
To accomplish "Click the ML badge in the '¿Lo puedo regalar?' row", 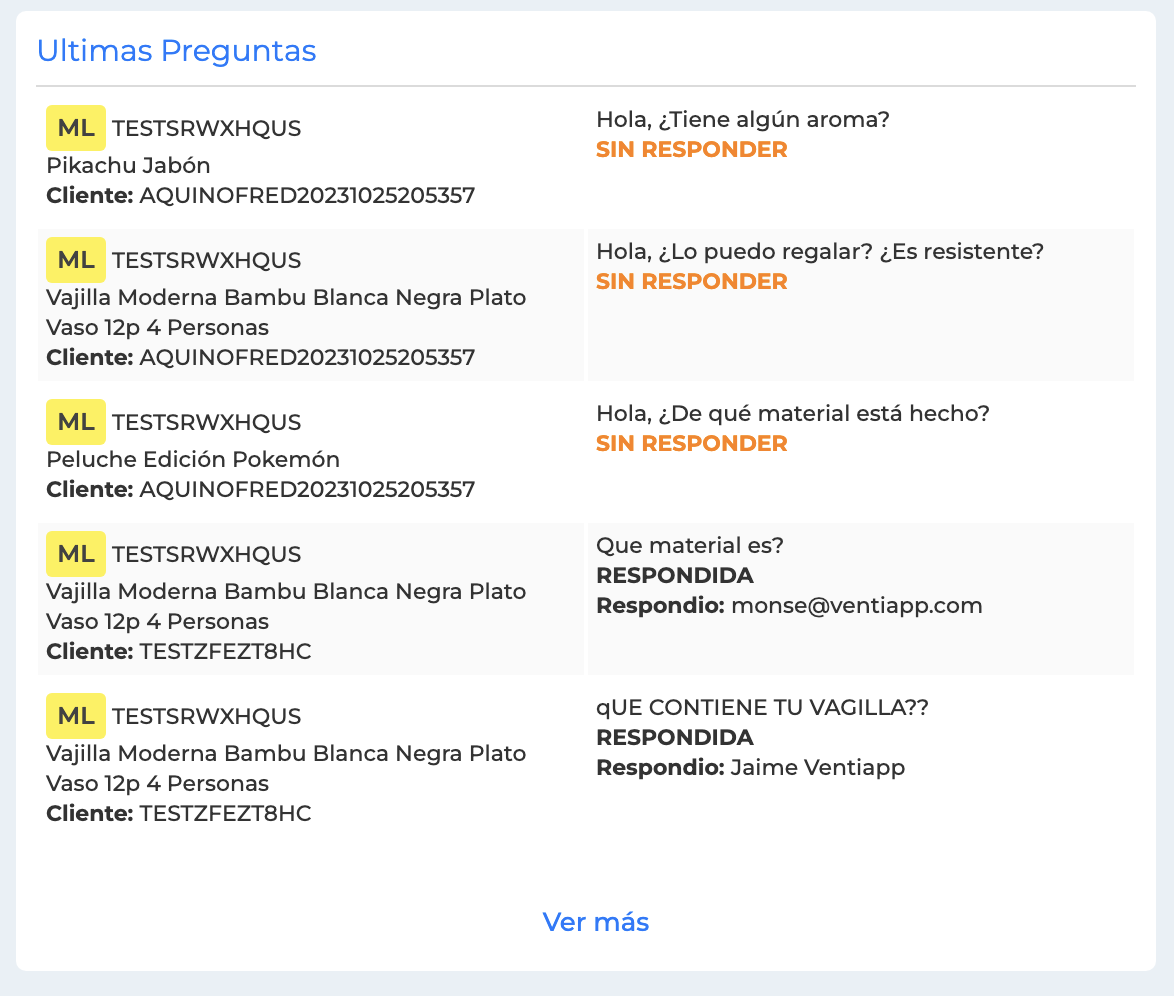I will [76, 260].
